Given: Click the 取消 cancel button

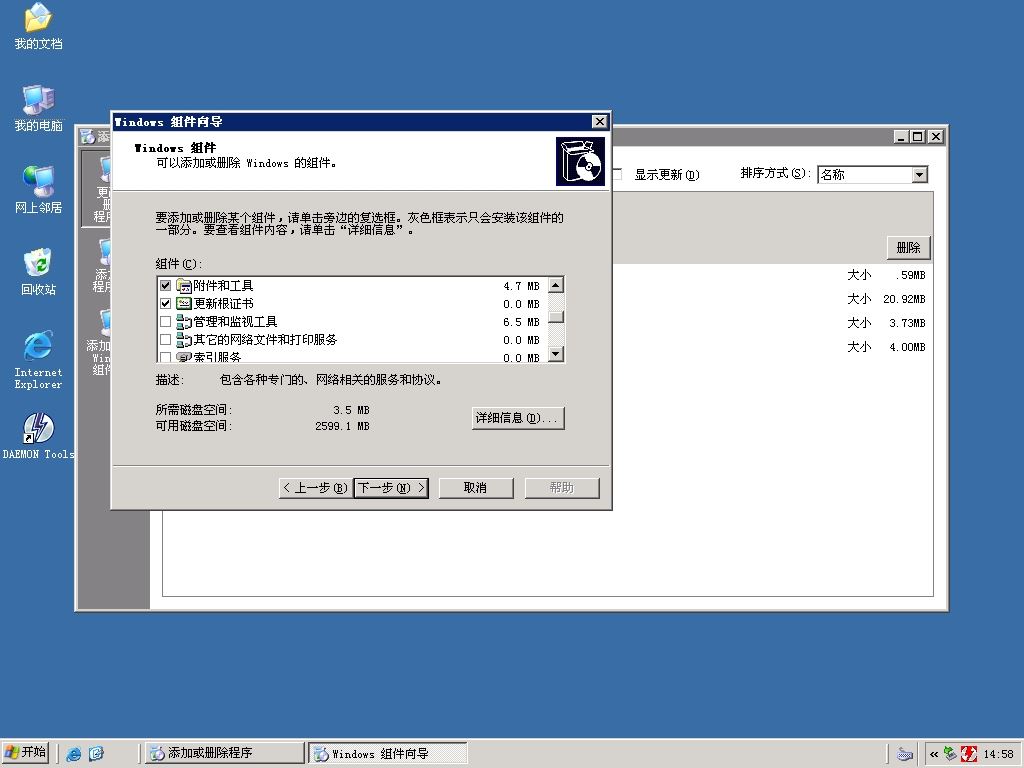Looking at the screenshot, I should [476, 488].
